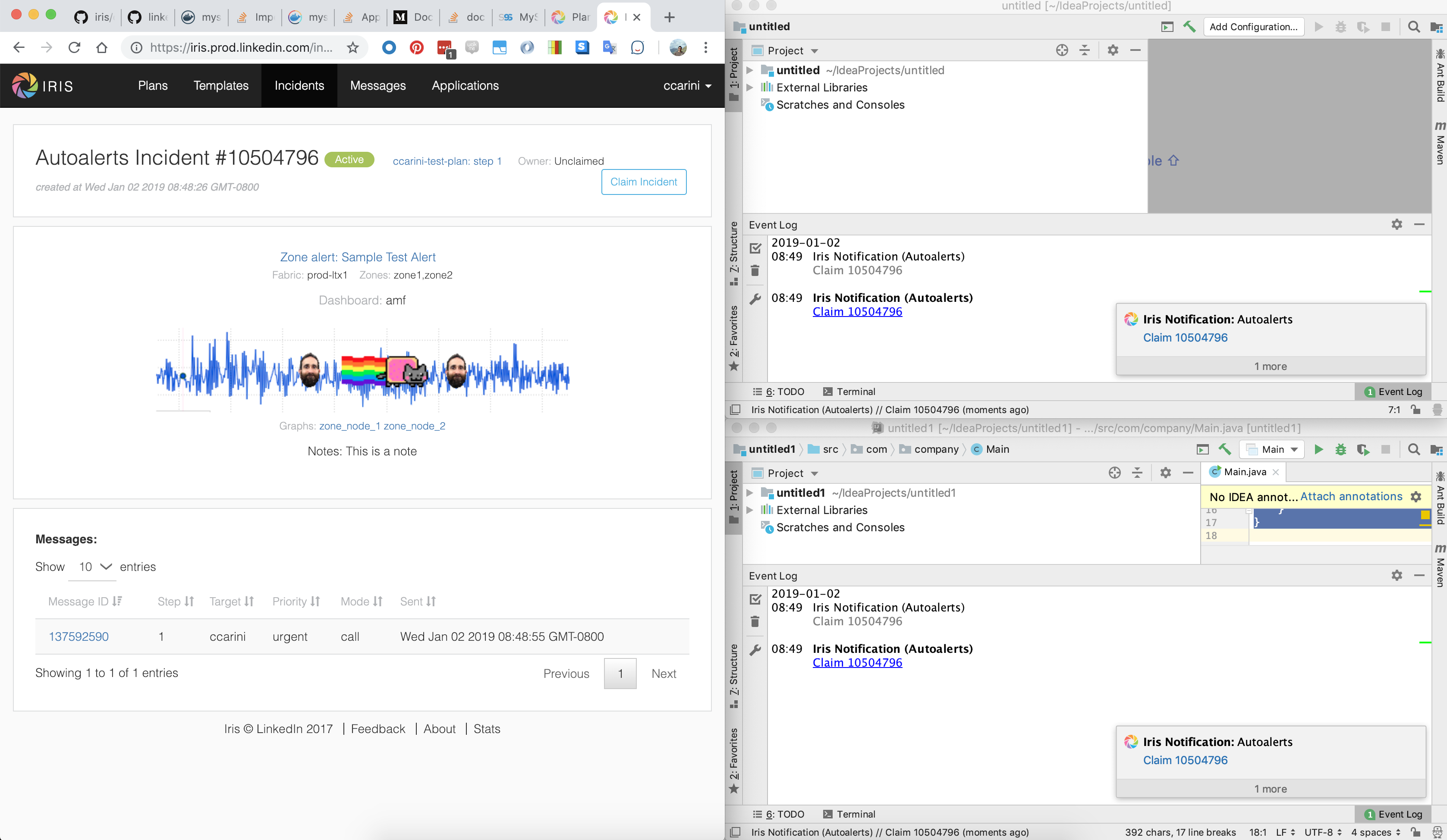Open message ID 137592590
1447x840 pixels.
tap(79, 636)
